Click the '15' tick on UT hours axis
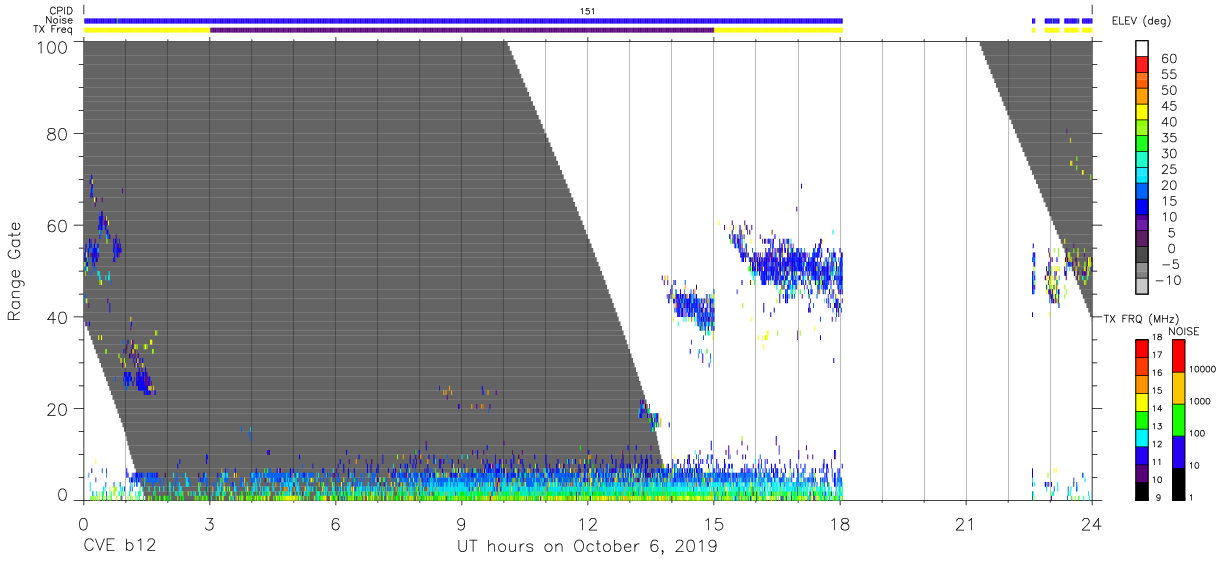Image resolution: width=1228 pixels, height=567 pixels. coord(714,523)
